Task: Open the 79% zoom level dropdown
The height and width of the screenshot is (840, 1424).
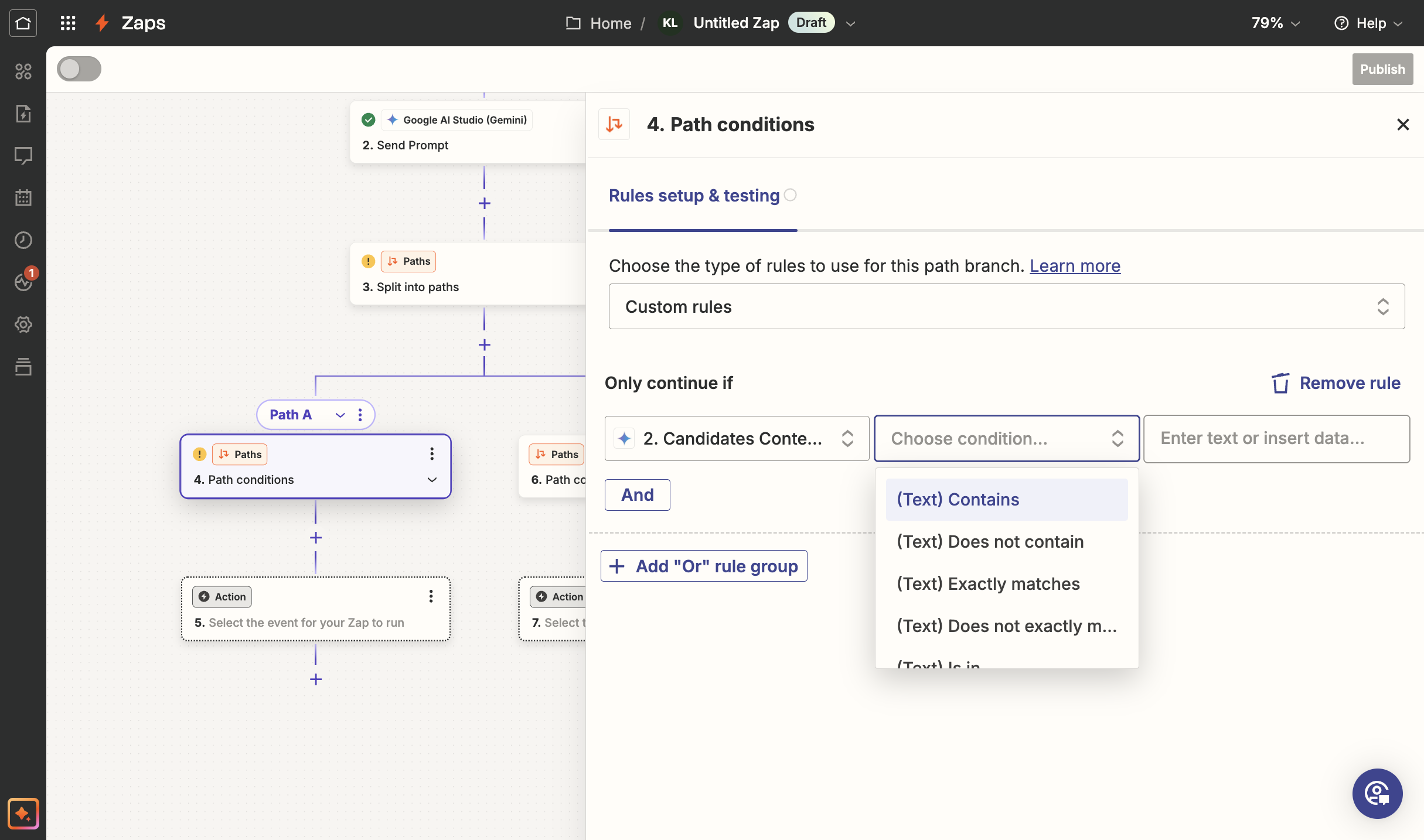Action: [x=1275, y=23]
